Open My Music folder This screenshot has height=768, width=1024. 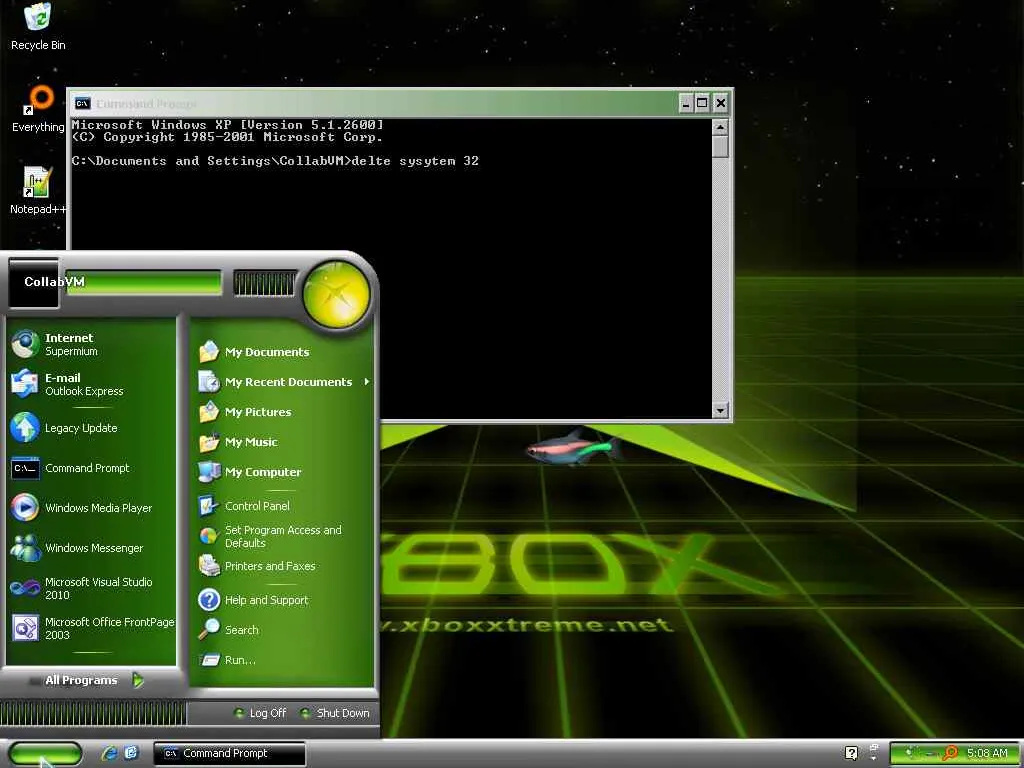pyautogui.click(x=283, y=442)
